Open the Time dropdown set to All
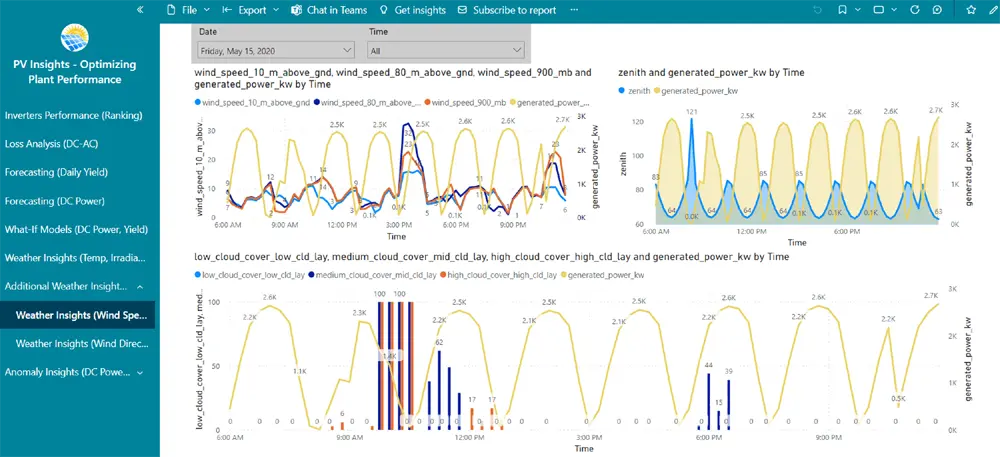This screenshot has width=1000, height=457. [x=446, y=49]
